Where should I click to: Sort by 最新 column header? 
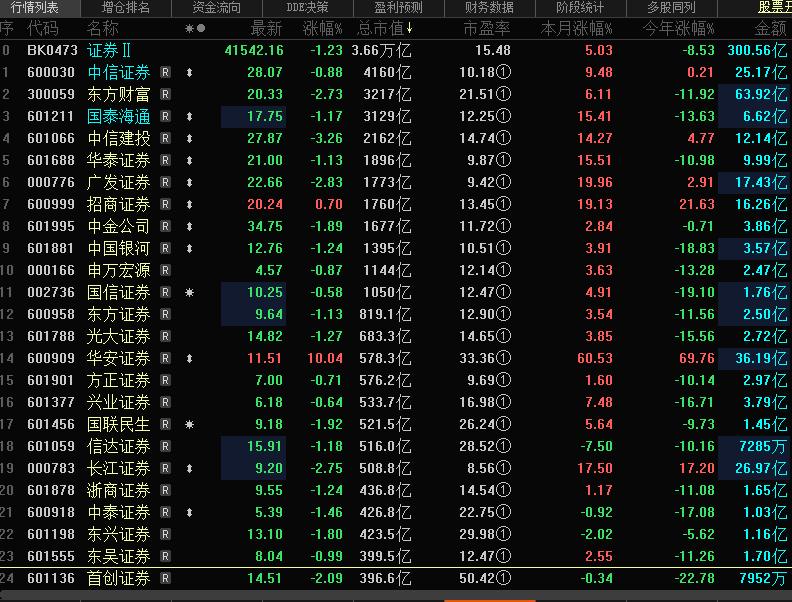click(266, 28)
